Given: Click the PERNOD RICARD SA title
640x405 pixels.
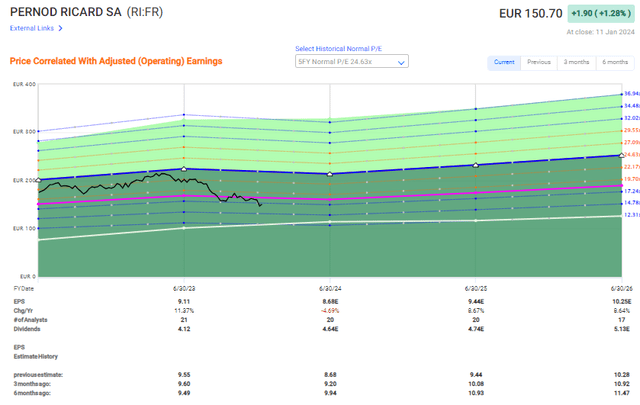Looking at the screenshot, I should pyautogui.click(x=66, y=12).
